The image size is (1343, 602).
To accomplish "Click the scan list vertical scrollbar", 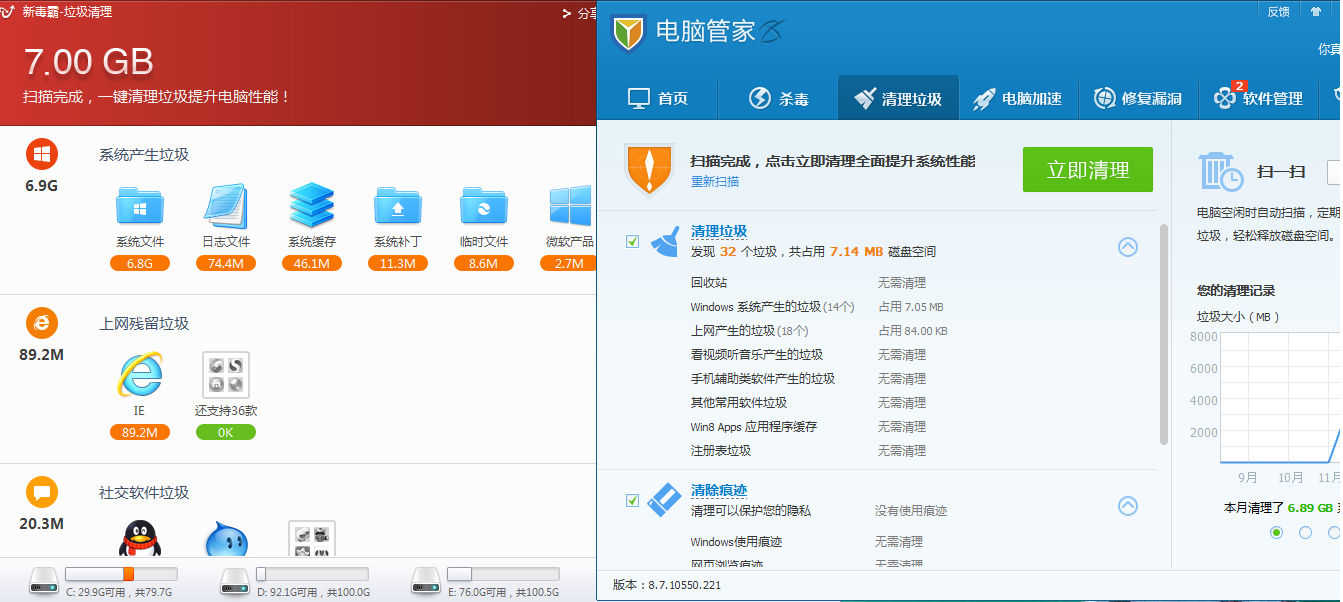I will pyautogui.click(x=1163, y=334).
